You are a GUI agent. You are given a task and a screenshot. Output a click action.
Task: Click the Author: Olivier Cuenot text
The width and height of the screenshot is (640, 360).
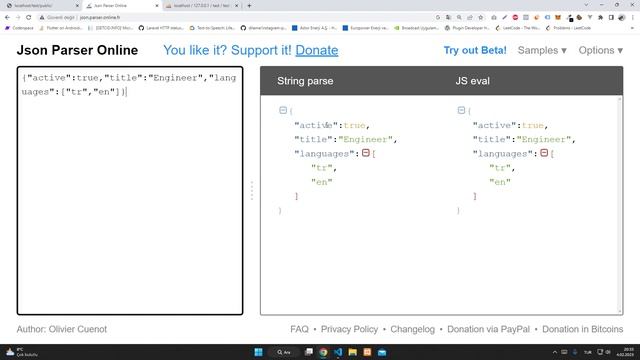pyautogui.click(x=62, y=329)
